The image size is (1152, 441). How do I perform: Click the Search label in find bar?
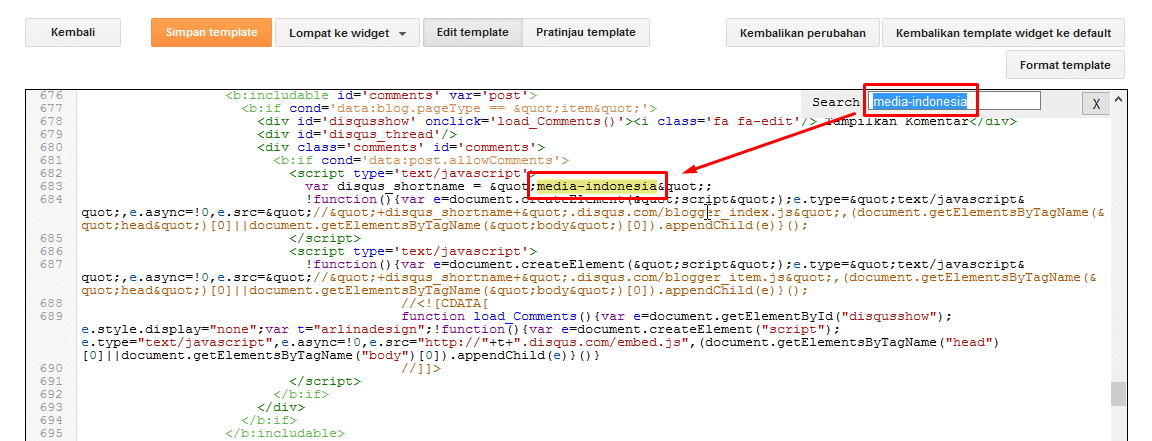click(835, 102)
